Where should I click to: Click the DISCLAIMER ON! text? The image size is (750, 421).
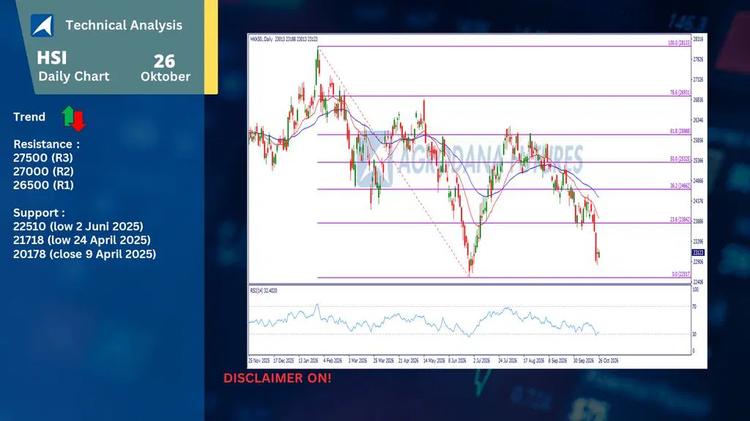(x=277, y=378)
